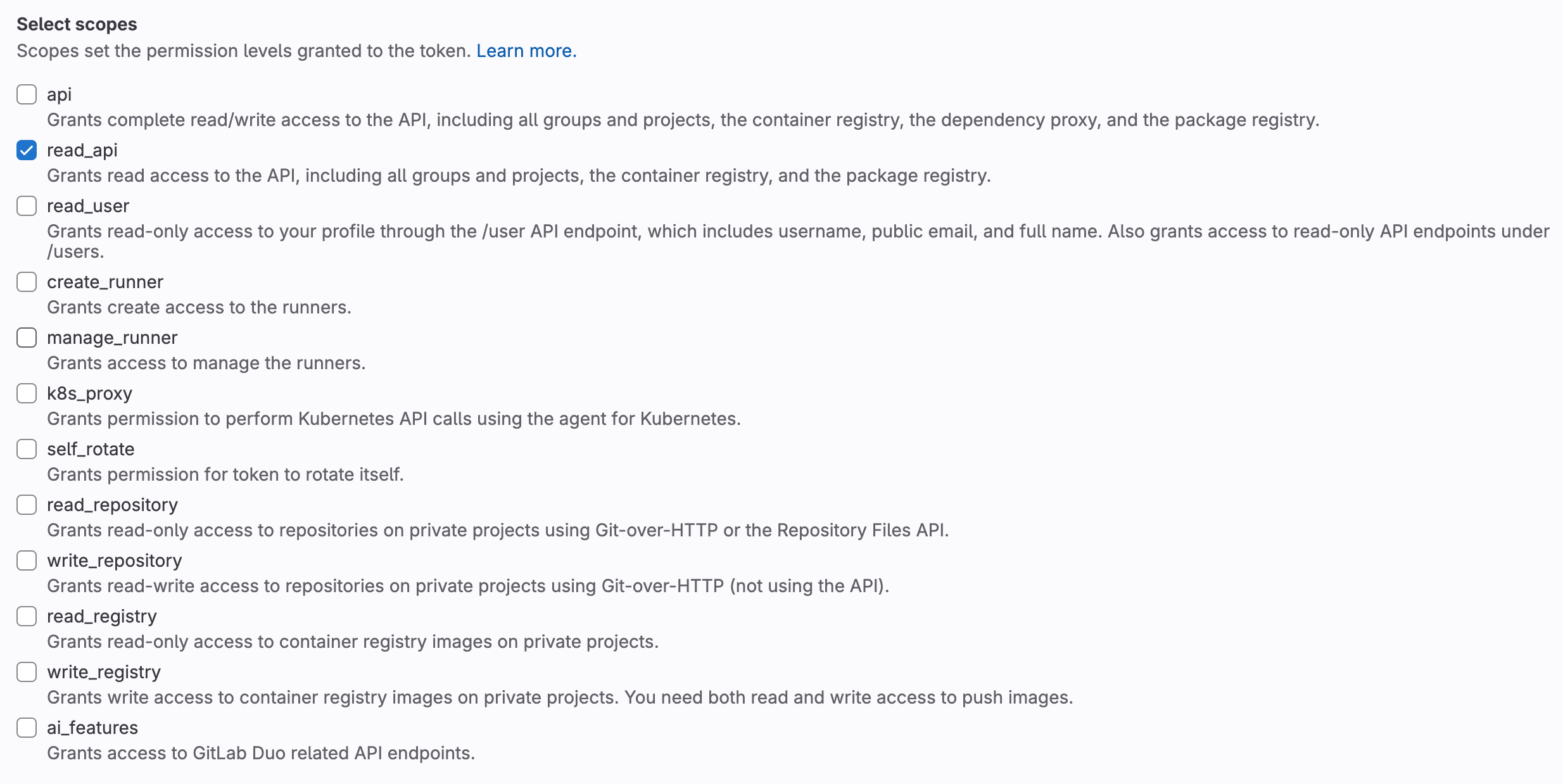Select the ai_features scope checkbox
1563x784 pixels.
[x=27, y=728]
